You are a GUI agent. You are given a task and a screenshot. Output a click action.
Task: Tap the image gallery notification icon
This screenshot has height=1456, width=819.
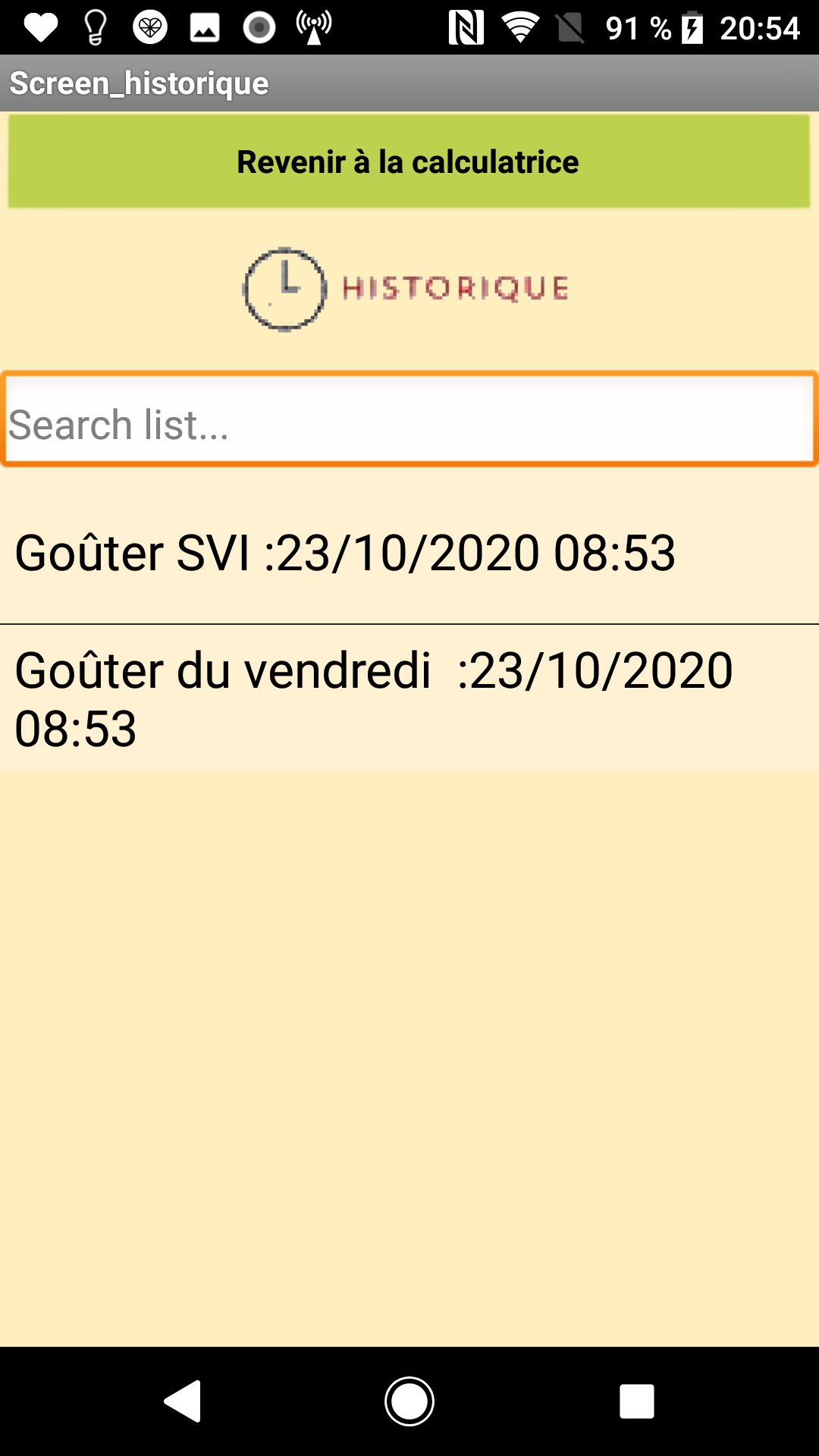[205, 28]
